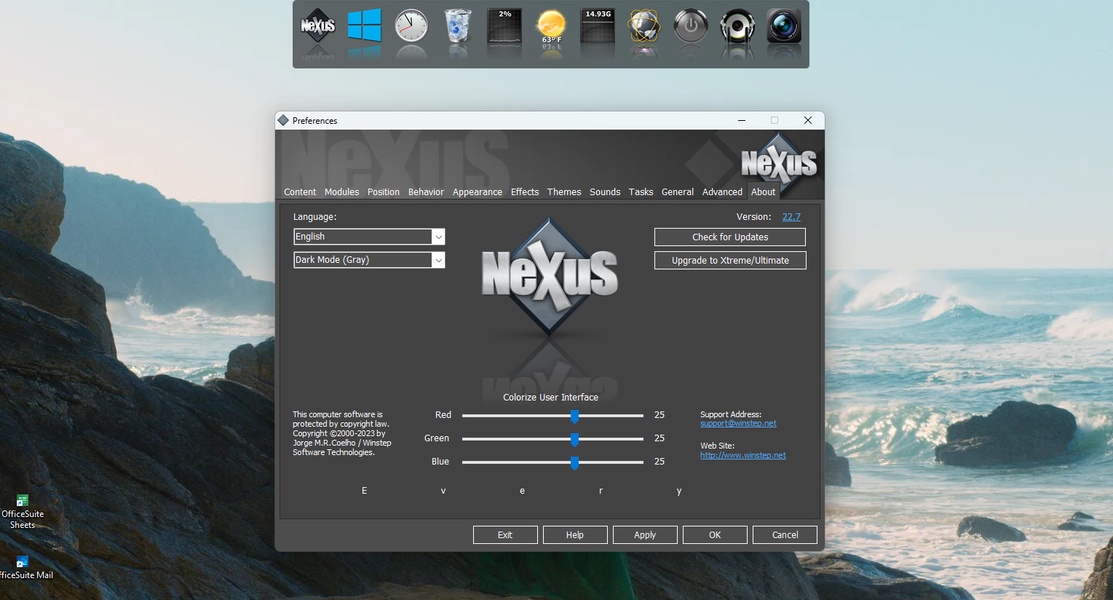Click the globe network icon in the dock
Image resolution: width=1113 pixels, height=600 pixels.
[644, 27]
